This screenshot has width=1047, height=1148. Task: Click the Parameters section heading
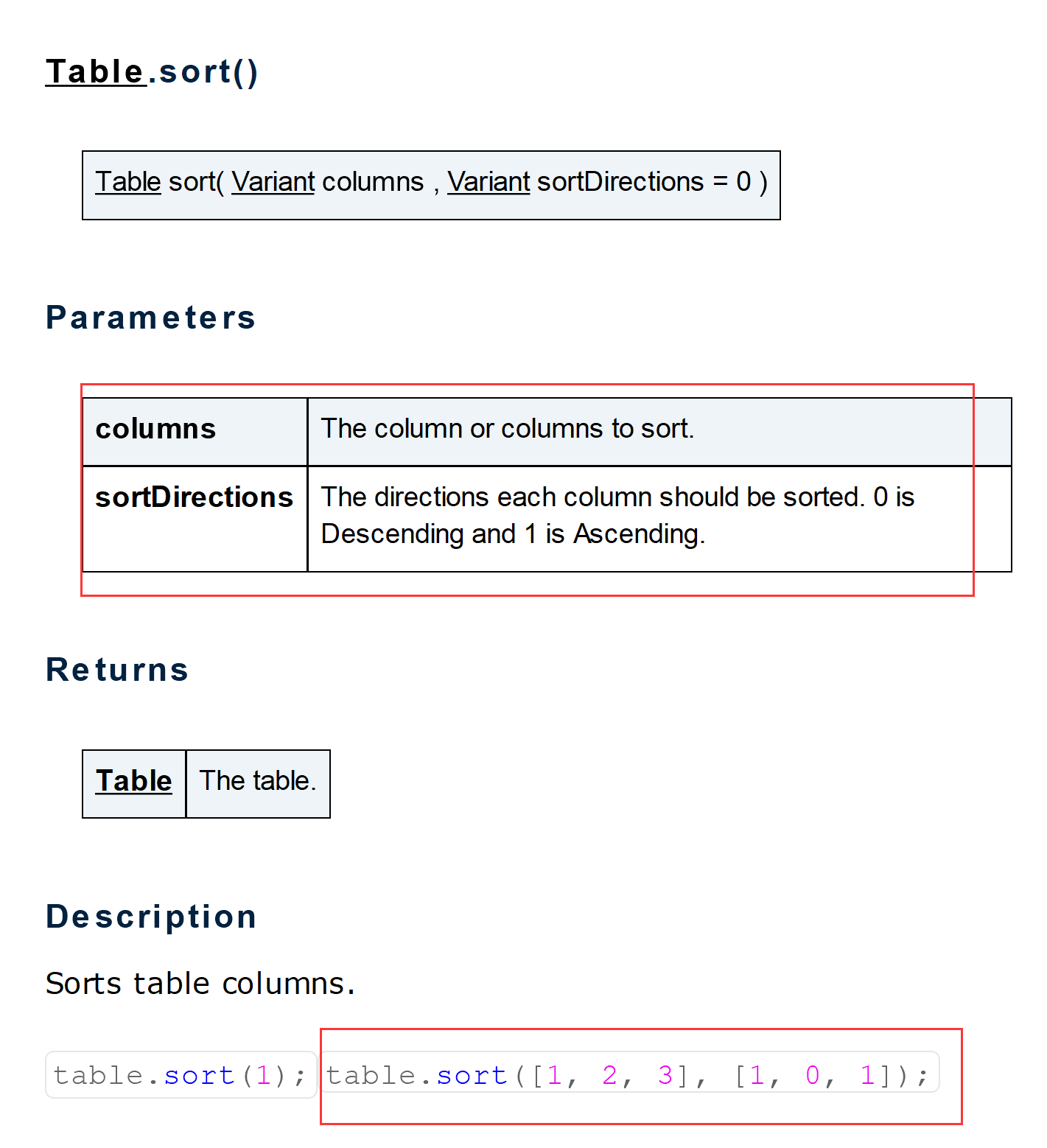tap(150, 318)
